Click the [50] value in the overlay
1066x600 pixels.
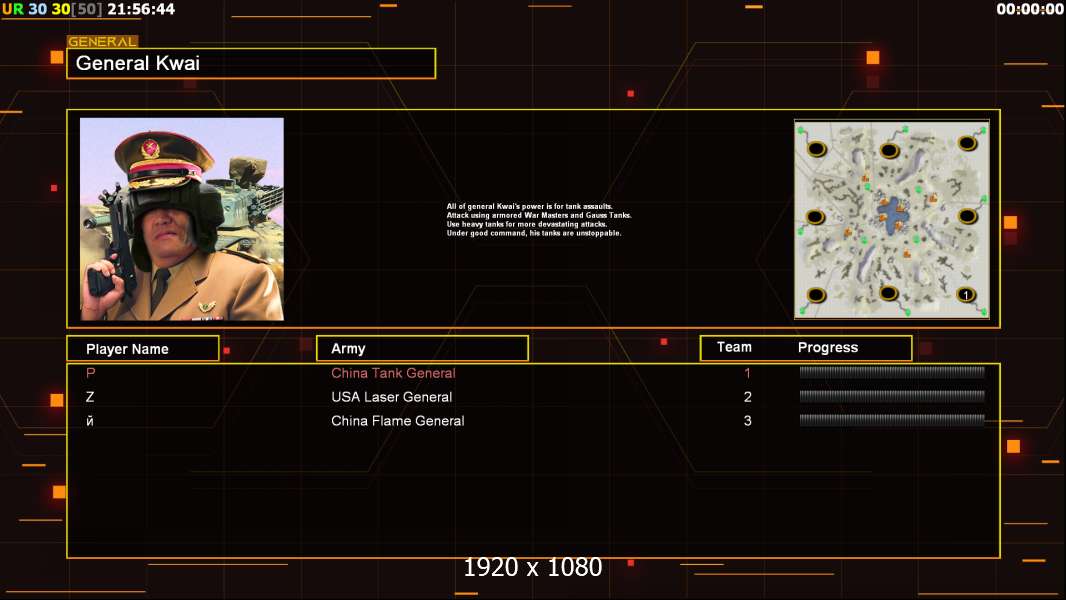click(x=87, y=10)
